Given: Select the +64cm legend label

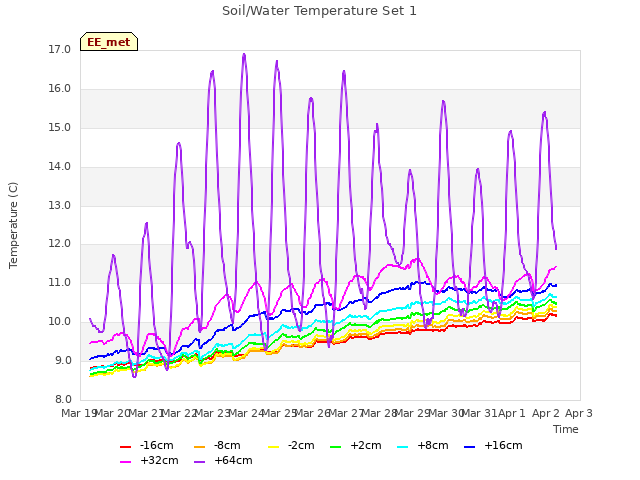Looking at the screenshot, I should pyautogui.click(x=233, y=460).
